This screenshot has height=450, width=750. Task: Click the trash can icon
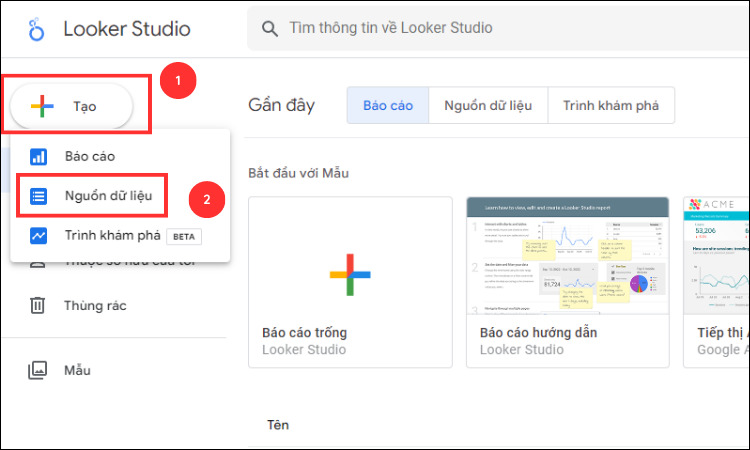click(x=37, y=305)
